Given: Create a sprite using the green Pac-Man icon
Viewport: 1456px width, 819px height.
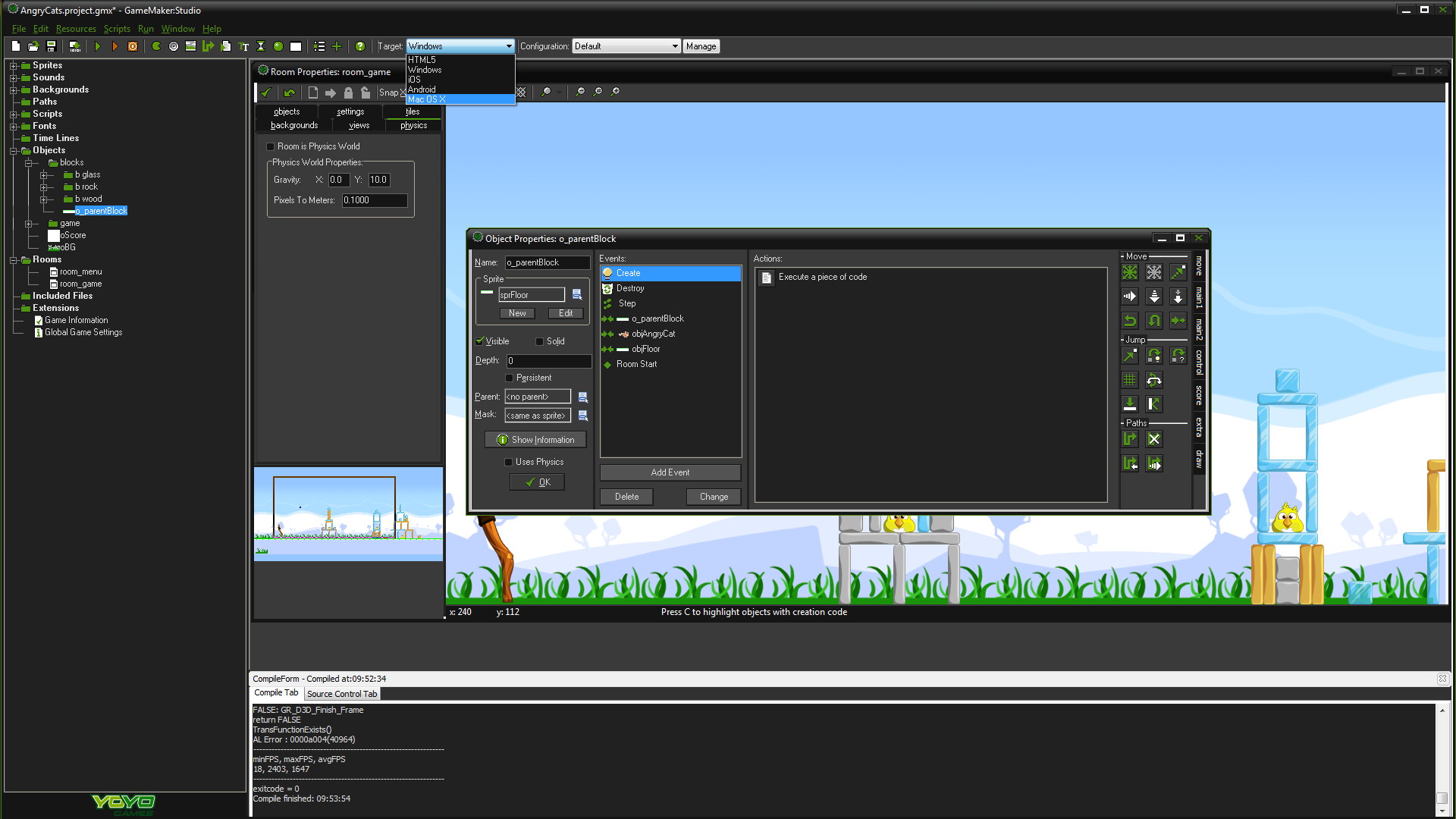Looking at the screenshot, I should (x=156, y=46).
